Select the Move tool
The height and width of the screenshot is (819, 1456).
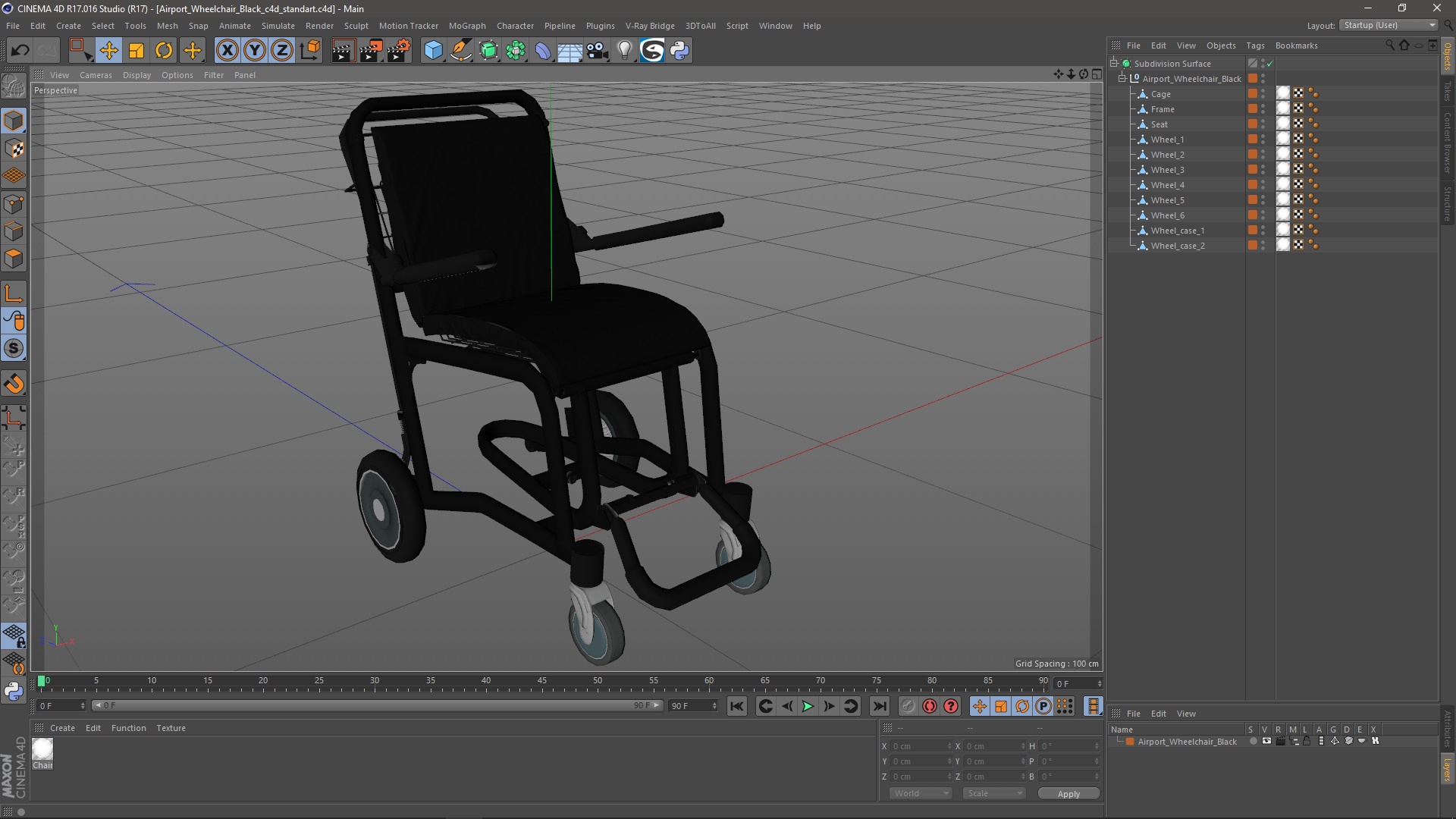(108, 51)
